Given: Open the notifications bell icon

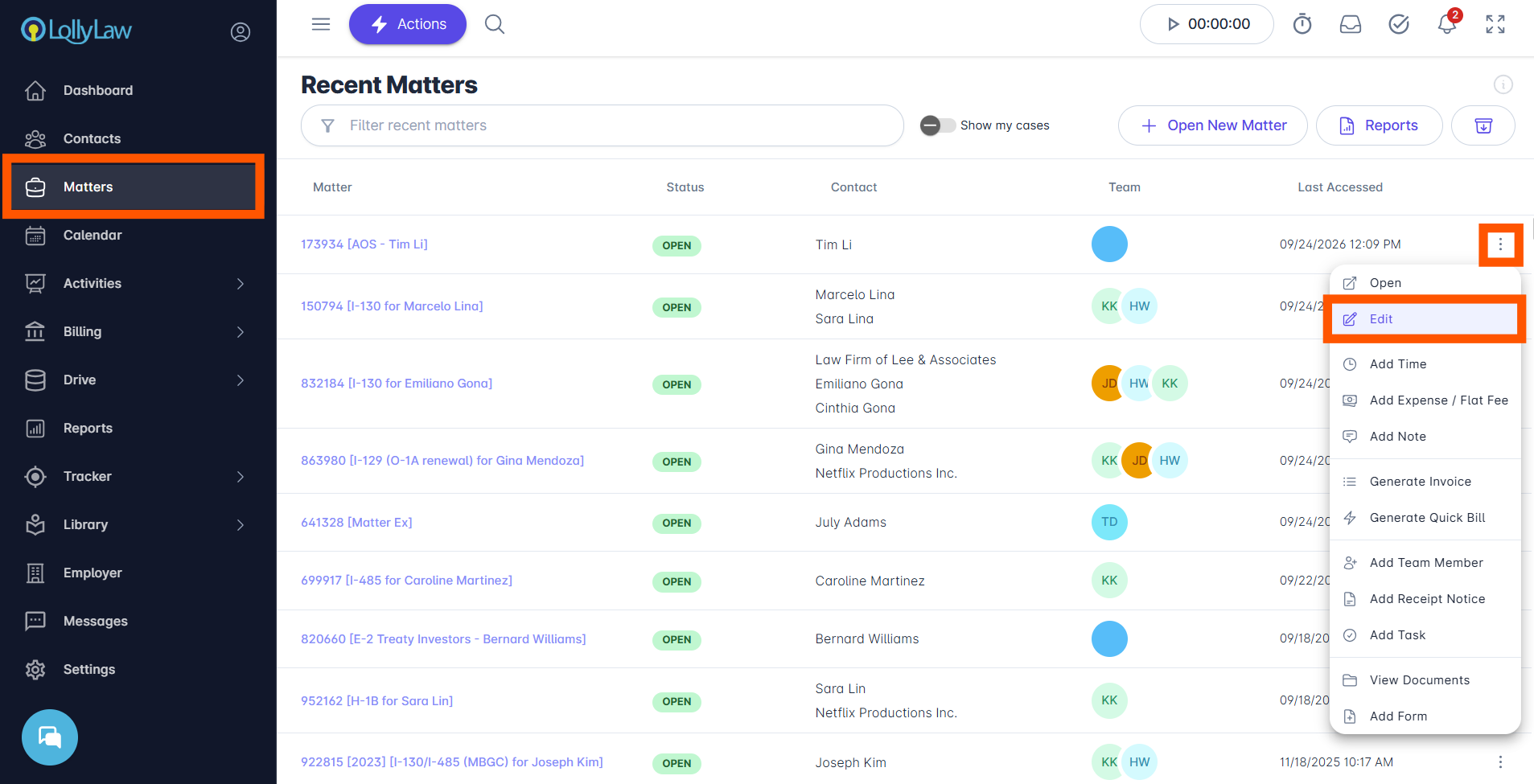Looking at the screenshot, I should (1447, 23).
